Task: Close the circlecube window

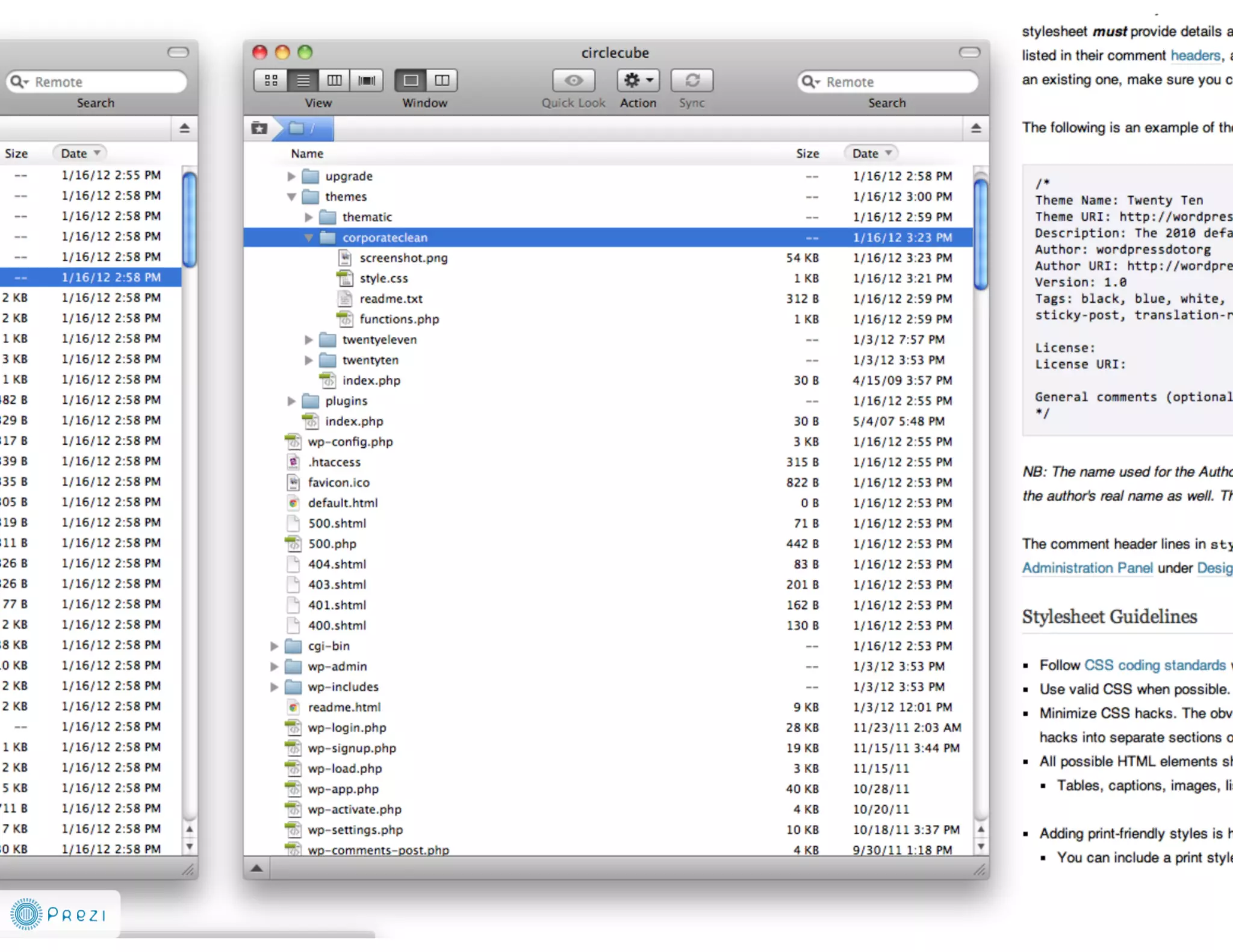Action: pyautogui.click(x=259, y=52)
